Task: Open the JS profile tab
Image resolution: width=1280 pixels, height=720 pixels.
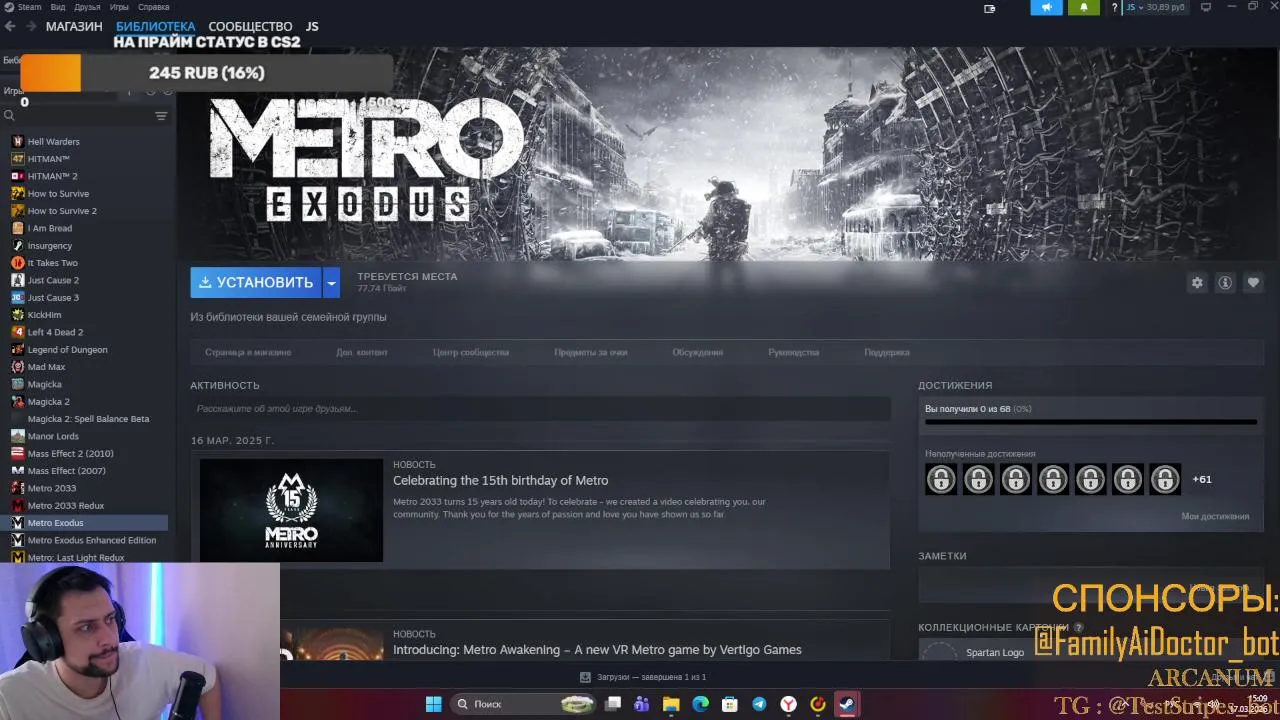Action: pos(312,26)
